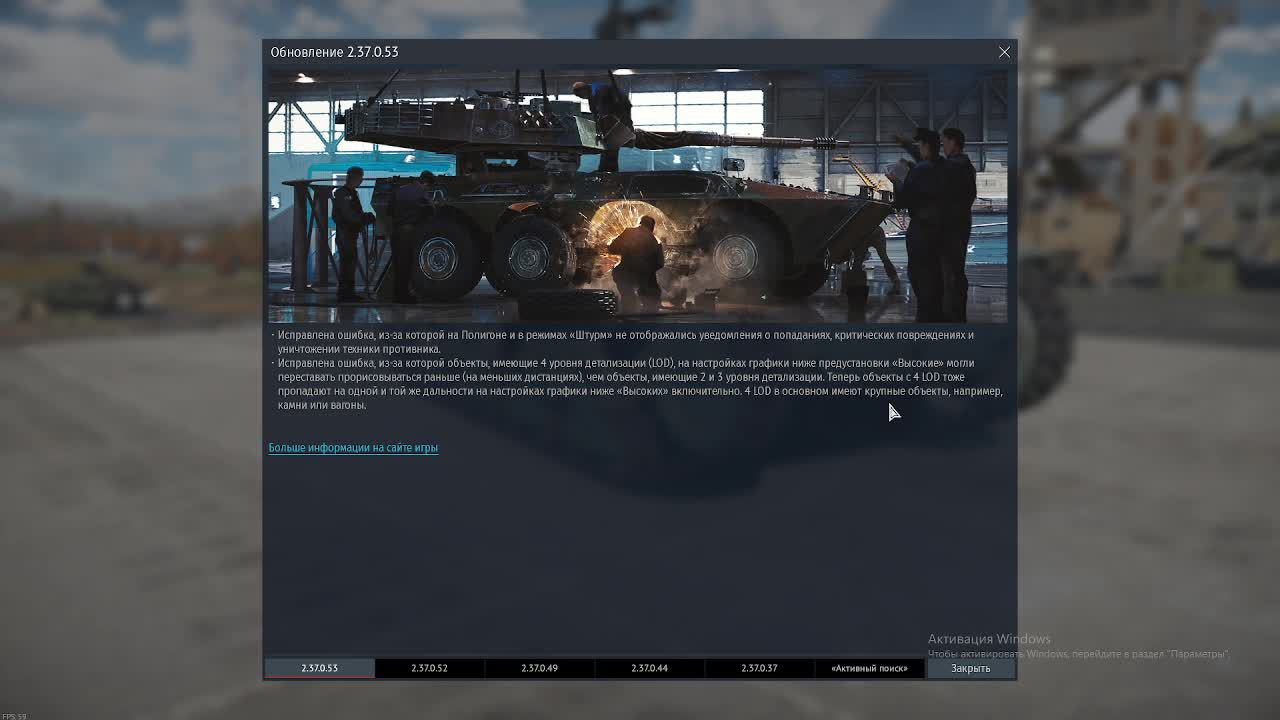Image resolution: width=1280 pixels, height=720 pixels.
Task: Select the 2.37.0.53 version tab
Action: (319, 668)
